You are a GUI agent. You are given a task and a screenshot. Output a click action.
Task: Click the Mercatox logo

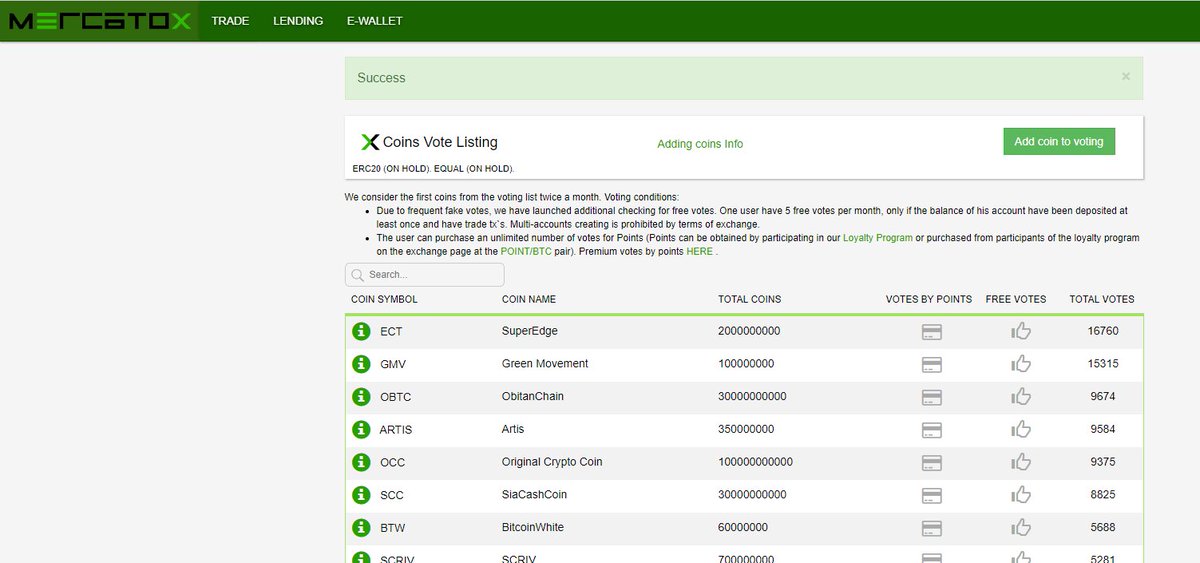(x=99, y=20)
